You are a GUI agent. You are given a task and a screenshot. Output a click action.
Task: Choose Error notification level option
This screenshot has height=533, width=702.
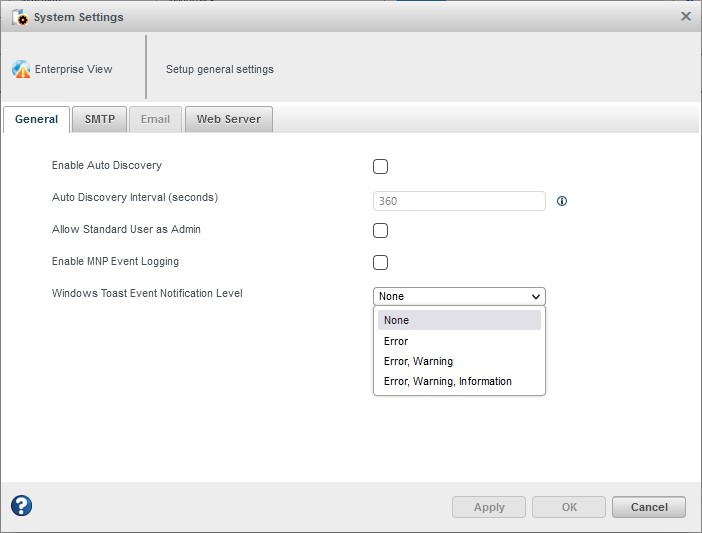(x=459, y=341)
